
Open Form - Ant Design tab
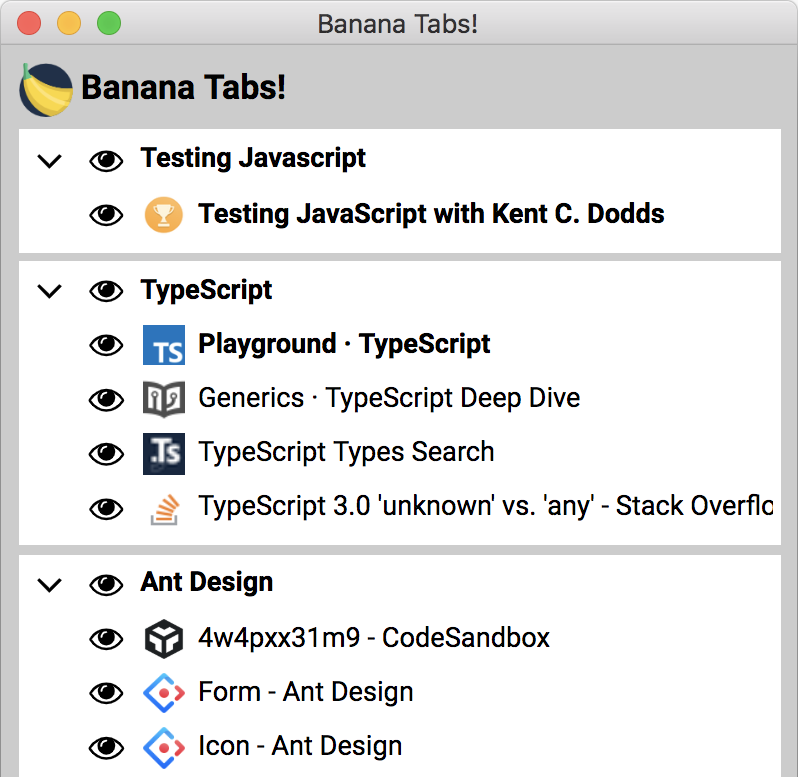305,692
